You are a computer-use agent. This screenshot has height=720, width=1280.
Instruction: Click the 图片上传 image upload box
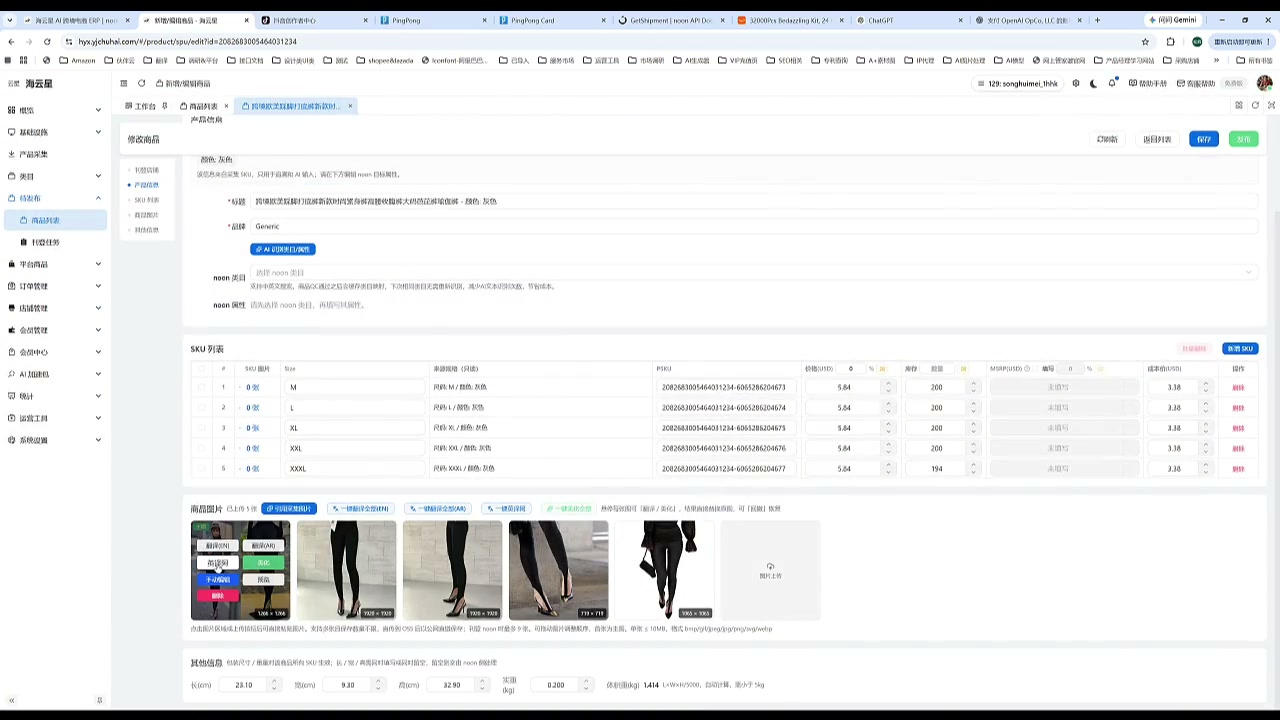770,570
